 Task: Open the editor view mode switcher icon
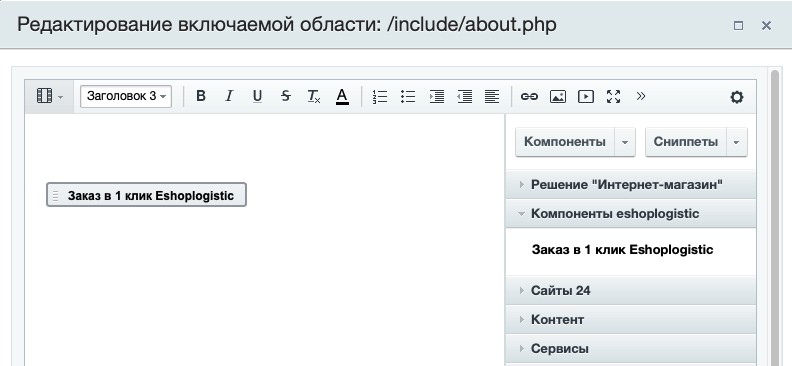[49, 96]
